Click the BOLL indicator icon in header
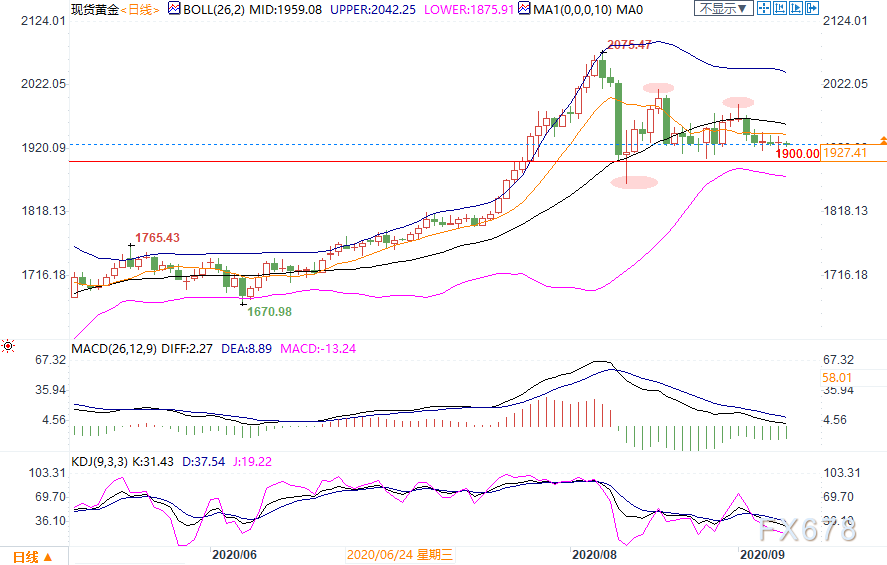Screen dimensions: 887x565 click(x=175, y=9)
